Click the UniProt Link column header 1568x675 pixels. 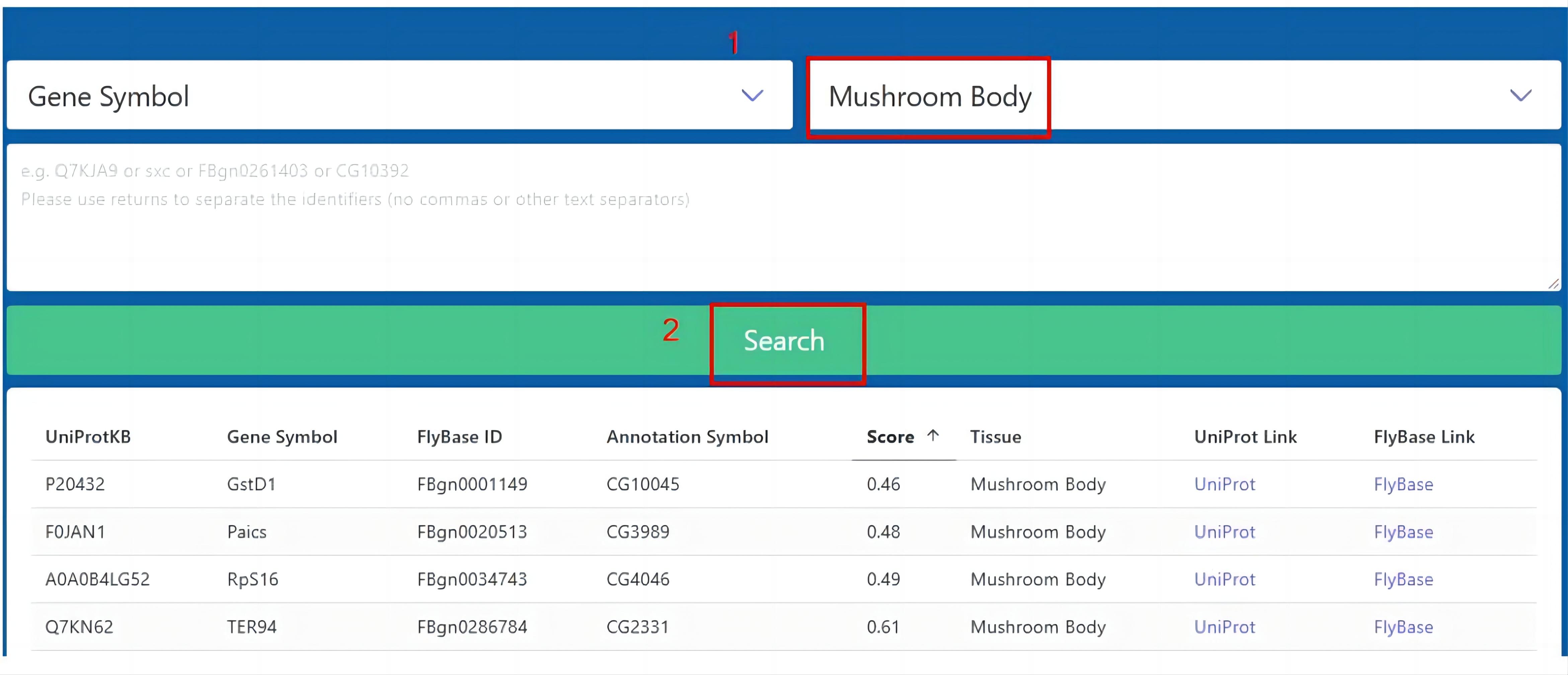(1245, 437)
